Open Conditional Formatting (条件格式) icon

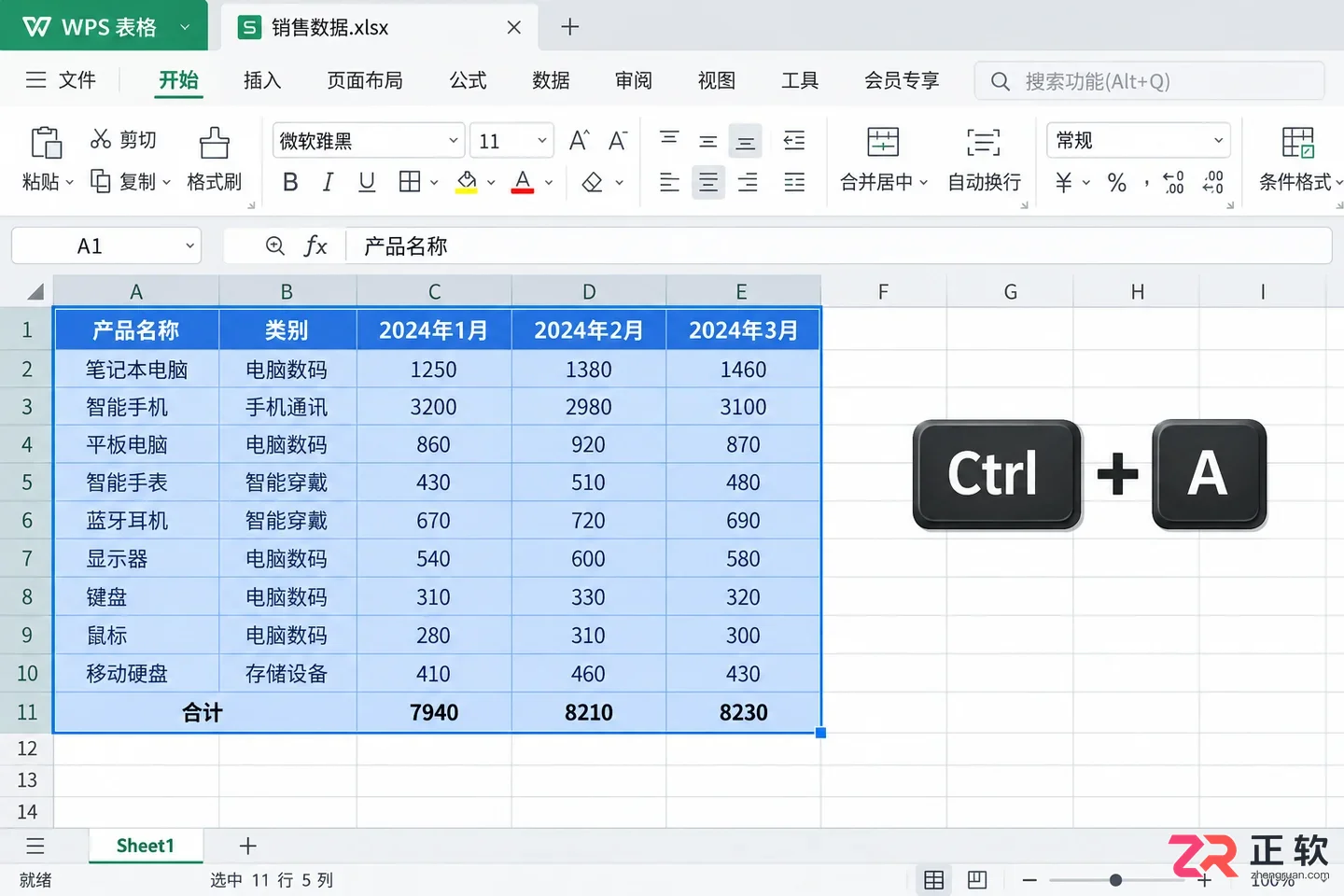pos(1297,142)
